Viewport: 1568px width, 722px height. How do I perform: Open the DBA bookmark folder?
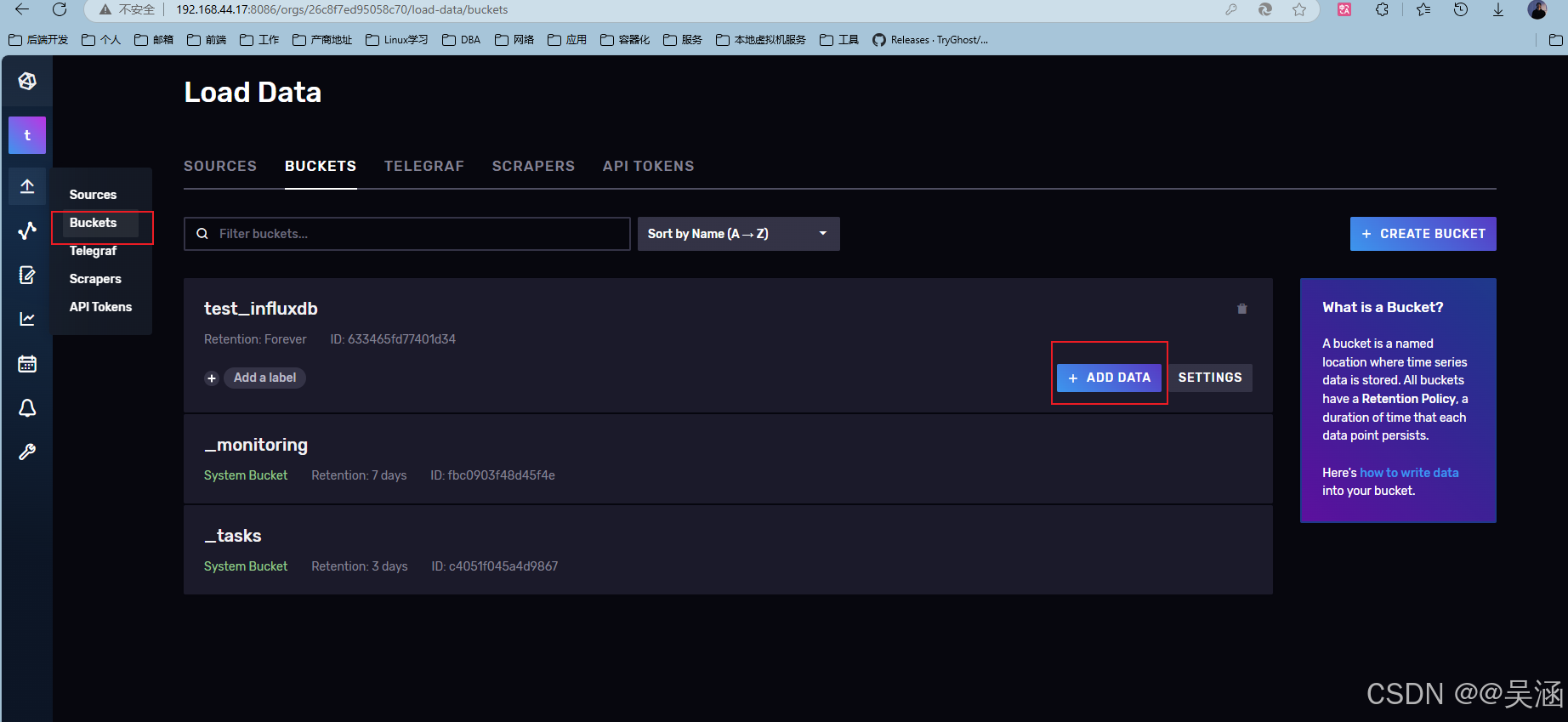[462, 40]
